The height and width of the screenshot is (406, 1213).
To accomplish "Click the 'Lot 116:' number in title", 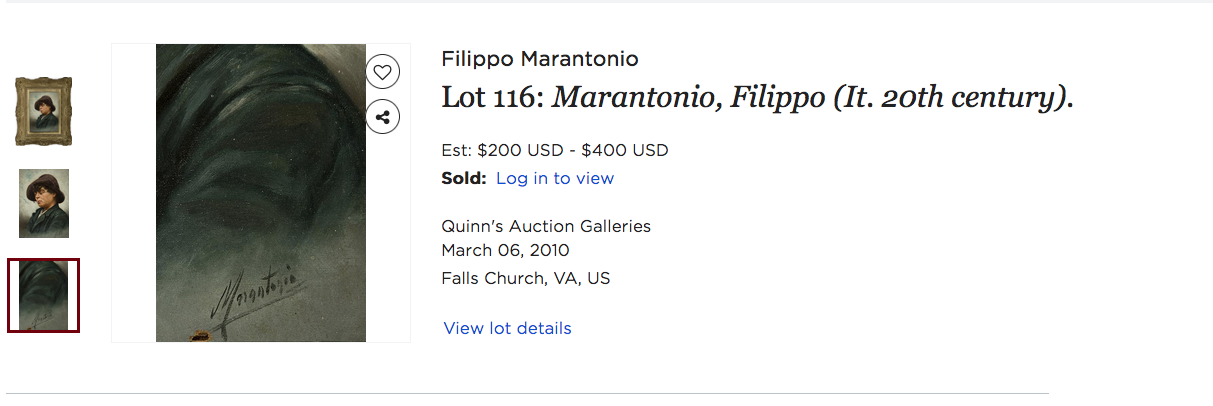I will pyautogui.click(x=492, y=98).
